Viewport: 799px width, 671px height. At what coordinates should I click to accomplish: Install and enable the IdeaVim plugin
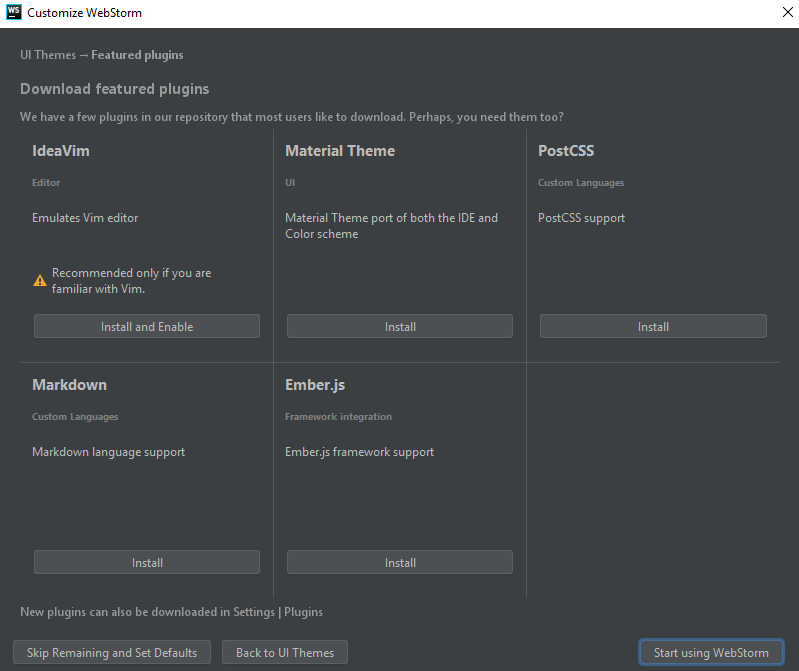point(147,326)
